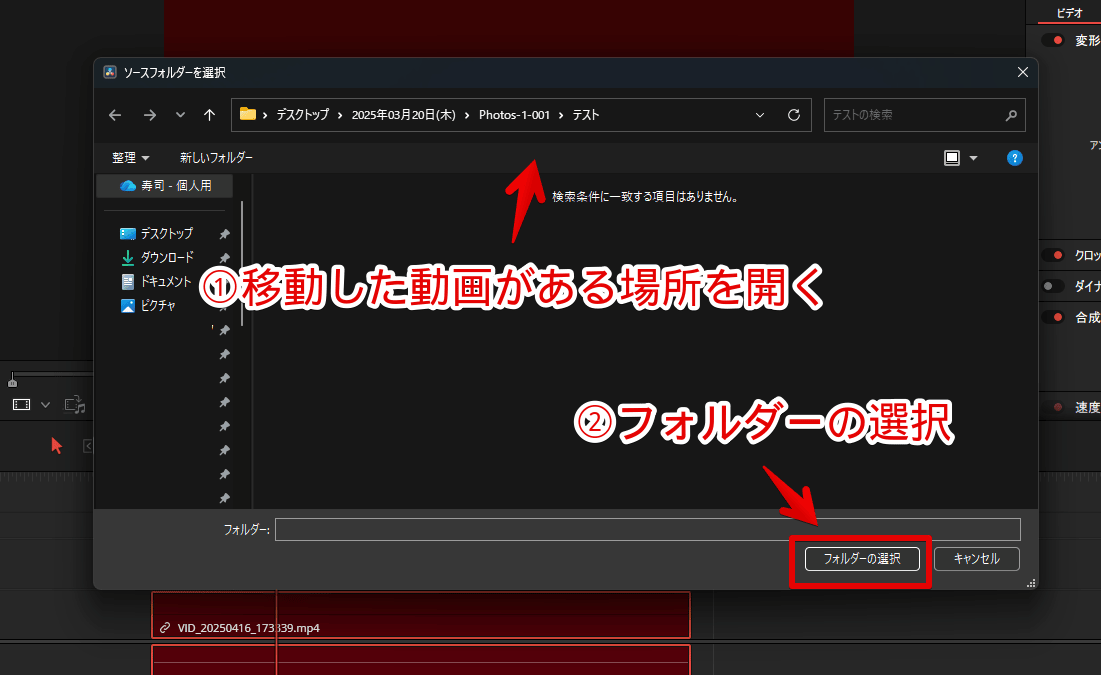
Task: Click the navigation pane scrollbar
Action: pos(242,260)
